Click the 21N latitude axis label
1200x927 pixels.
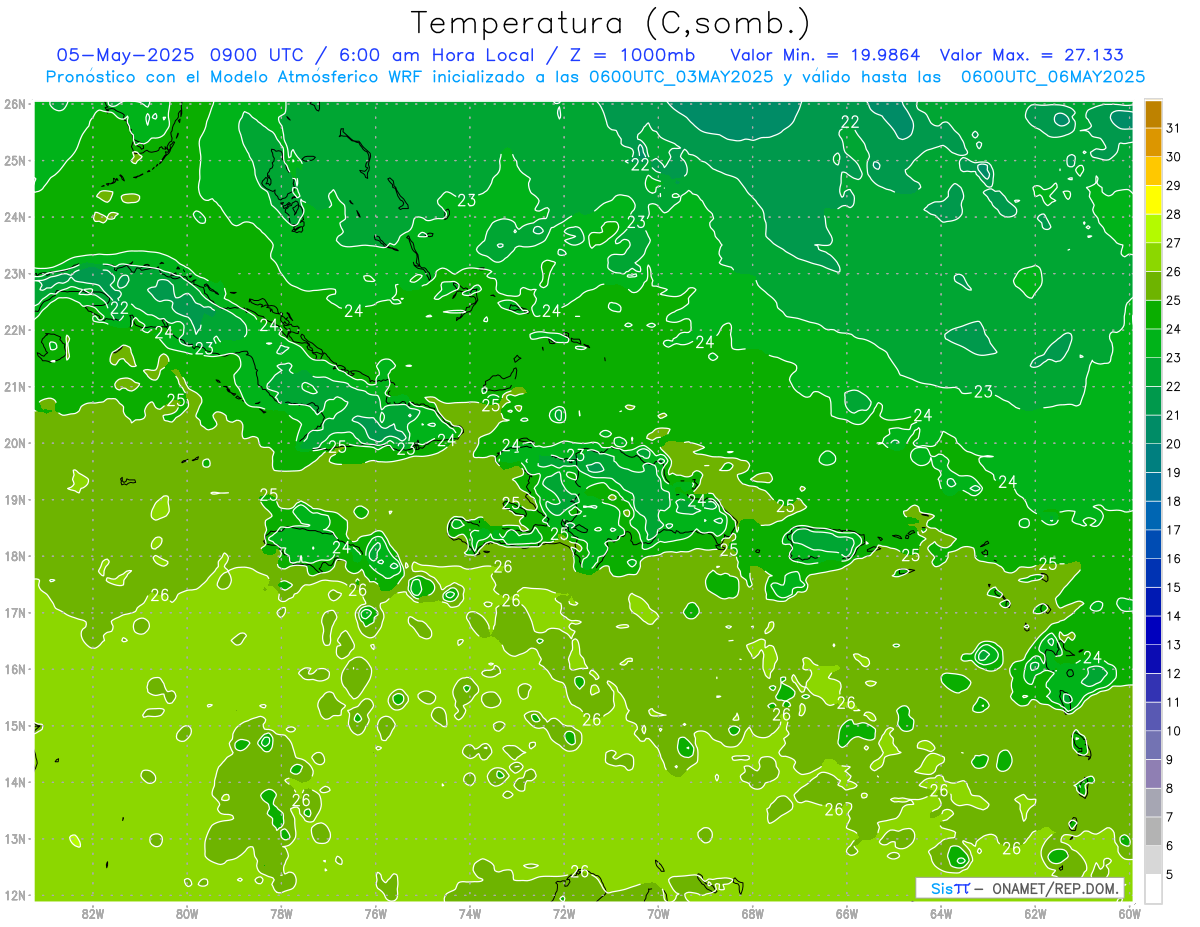15,387
